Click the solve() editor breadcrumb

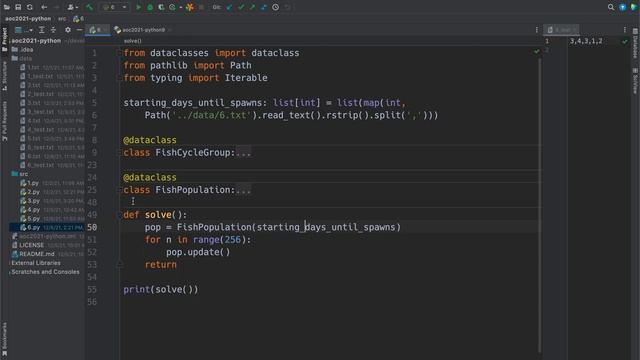[x=133, y=41]
